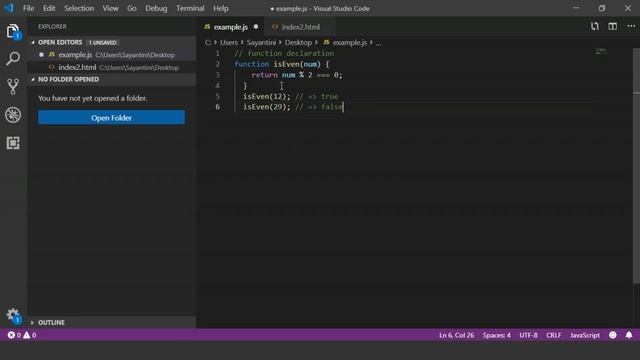Viewport: 640px width, 360px height.
Task: Click the breadcrumb ellipsis after example.js
Action: (x=378, y=42)
